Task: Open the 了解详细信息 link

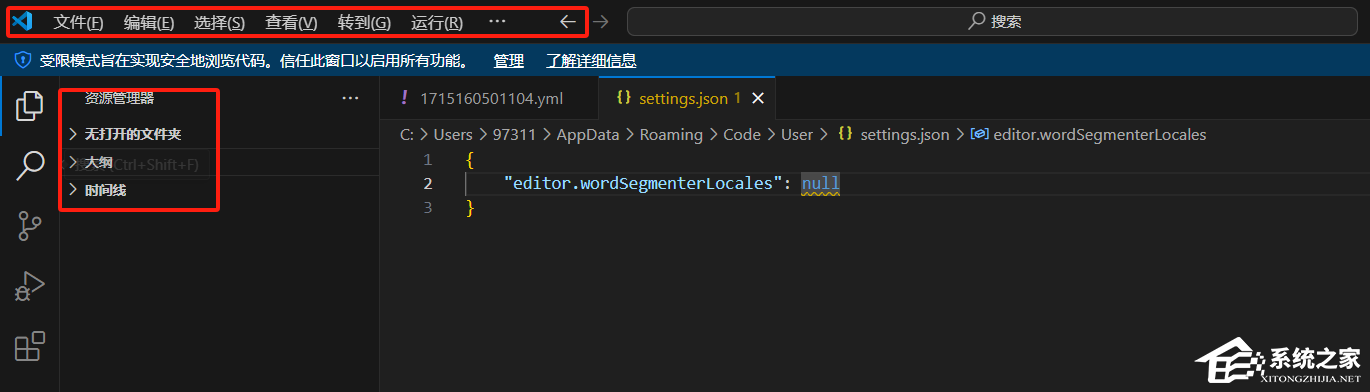Action: click(591, 61)
